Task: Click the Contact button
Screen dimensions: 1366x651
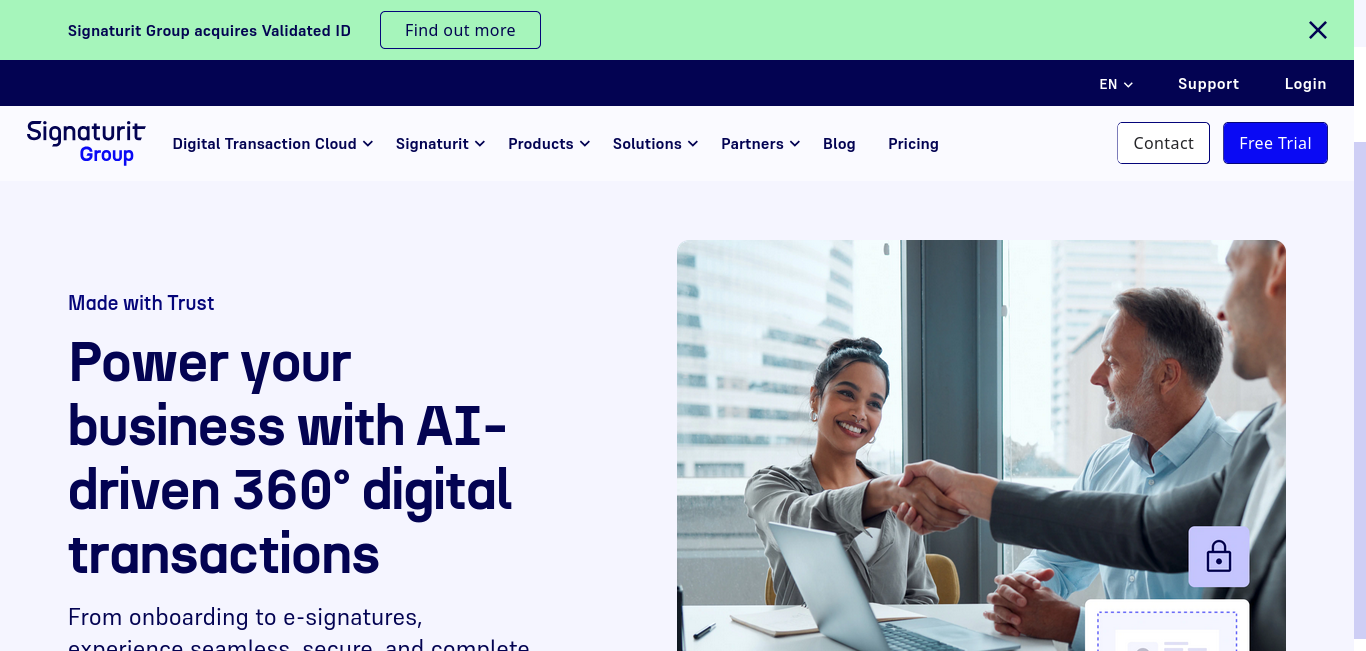Action: 1163,143
